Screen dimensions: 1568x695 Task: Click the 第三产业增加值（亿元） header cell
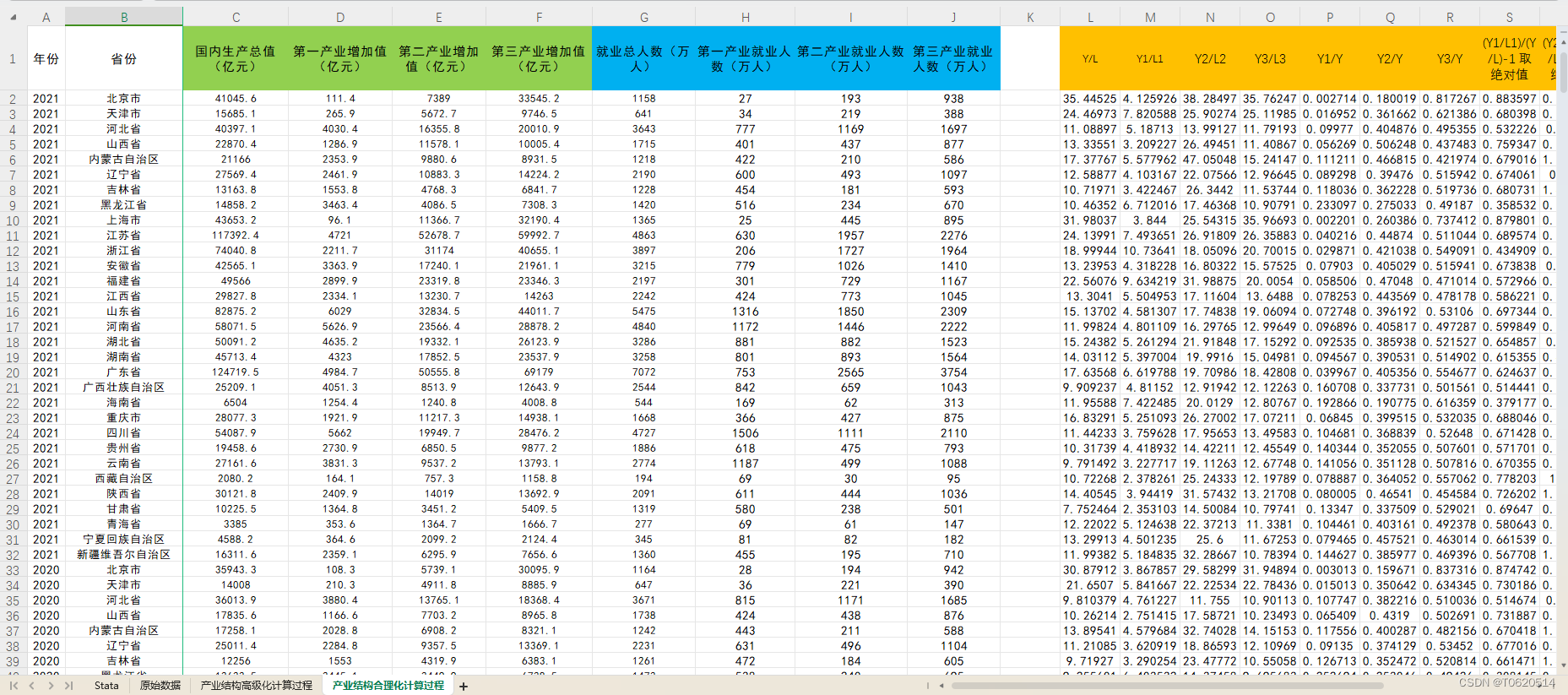[x=539, y=58]
